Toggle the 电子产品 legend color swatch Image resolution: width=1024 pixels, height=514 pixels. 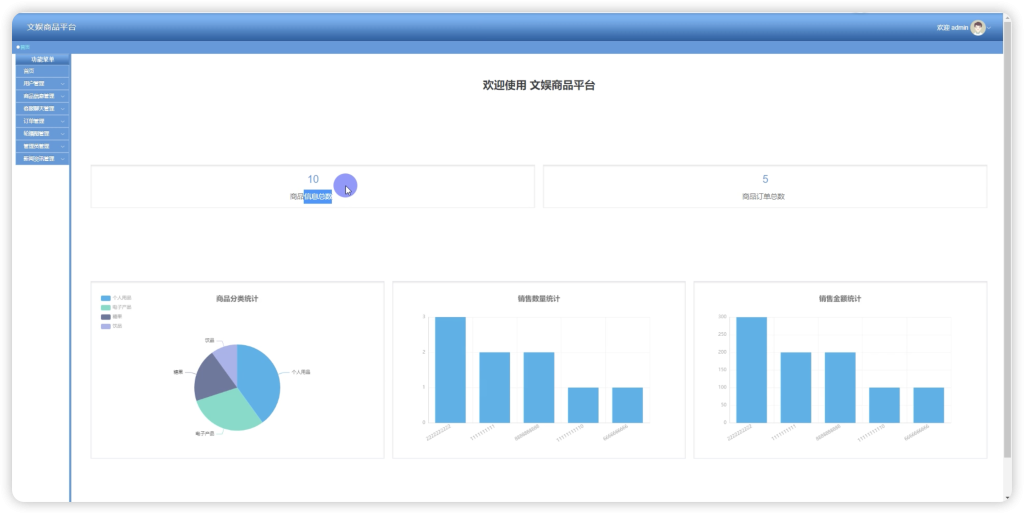106,307
